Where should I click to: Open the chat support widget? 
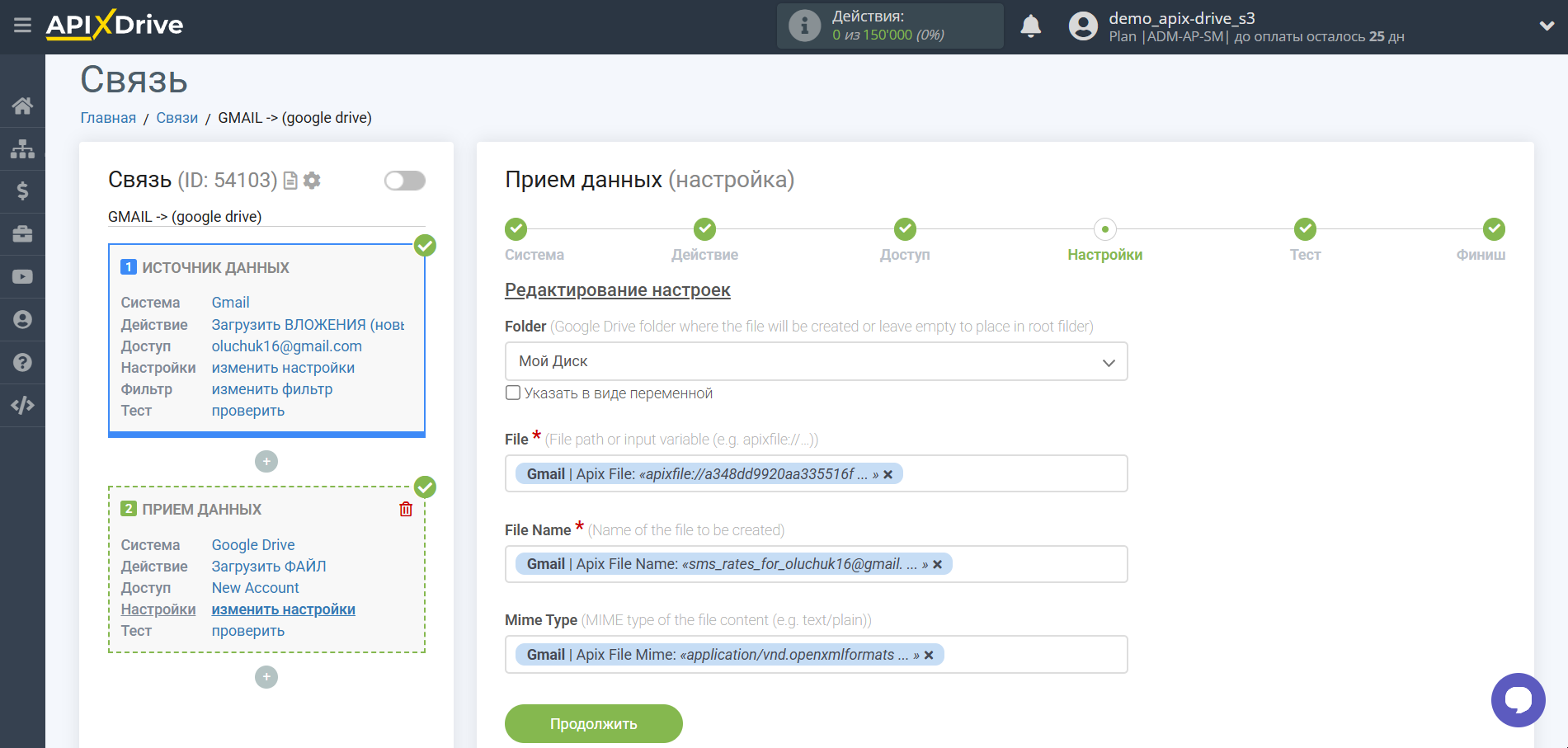pos(1518,700)
